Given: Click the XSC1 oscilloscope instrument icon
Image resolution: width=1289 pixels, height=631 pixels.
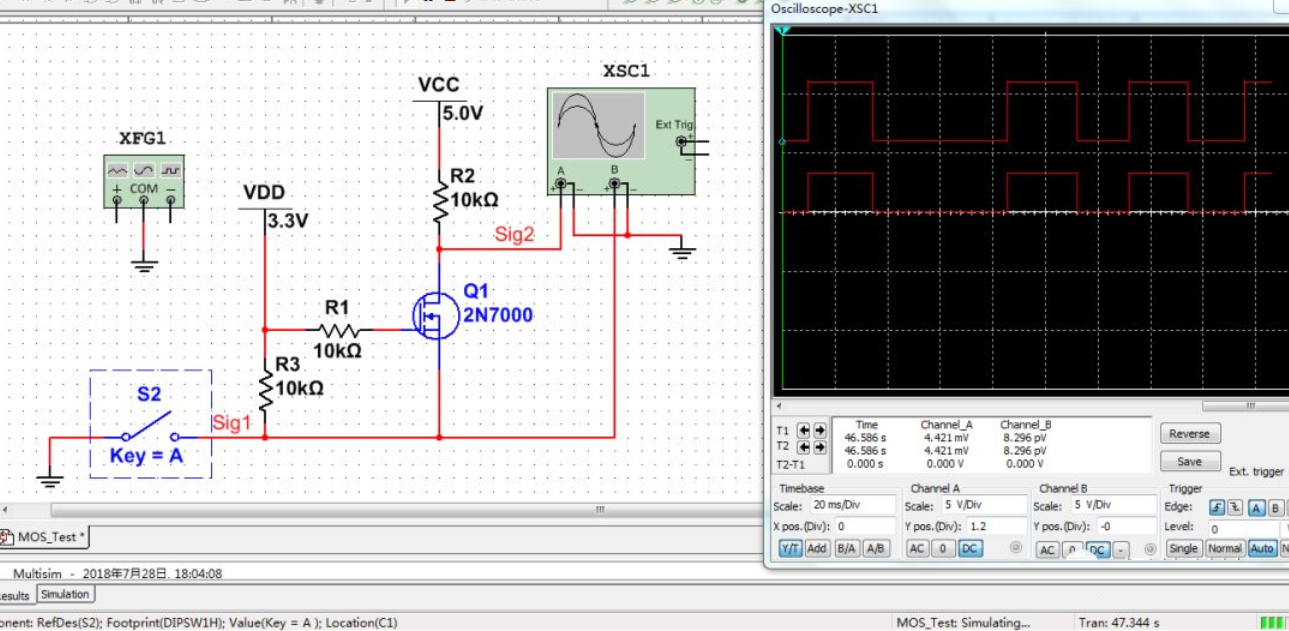Looking at the screenshot, I should click(620, 140).
